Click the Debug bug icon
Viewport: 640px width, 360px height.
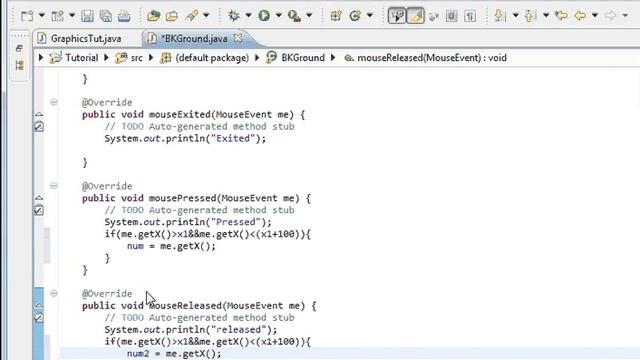(x=234, y=16)
